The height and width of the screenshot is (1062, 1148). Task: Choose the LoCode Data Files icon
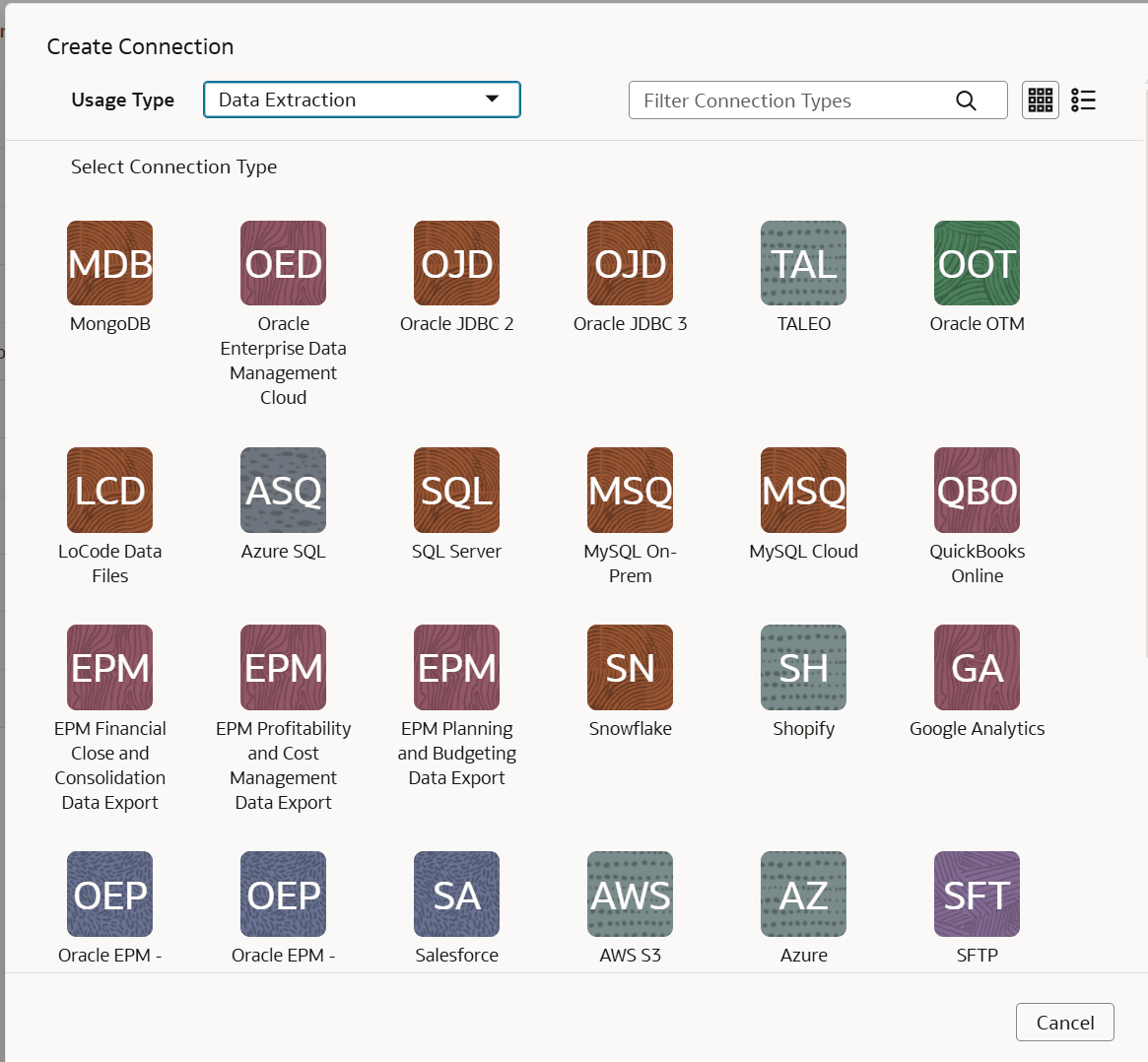(109, 490)
